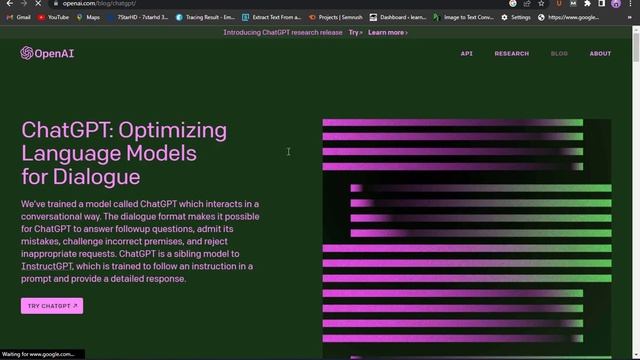Click the browser forward arrow
Viewport: 640px width, 360px height.
pos(24,3)
